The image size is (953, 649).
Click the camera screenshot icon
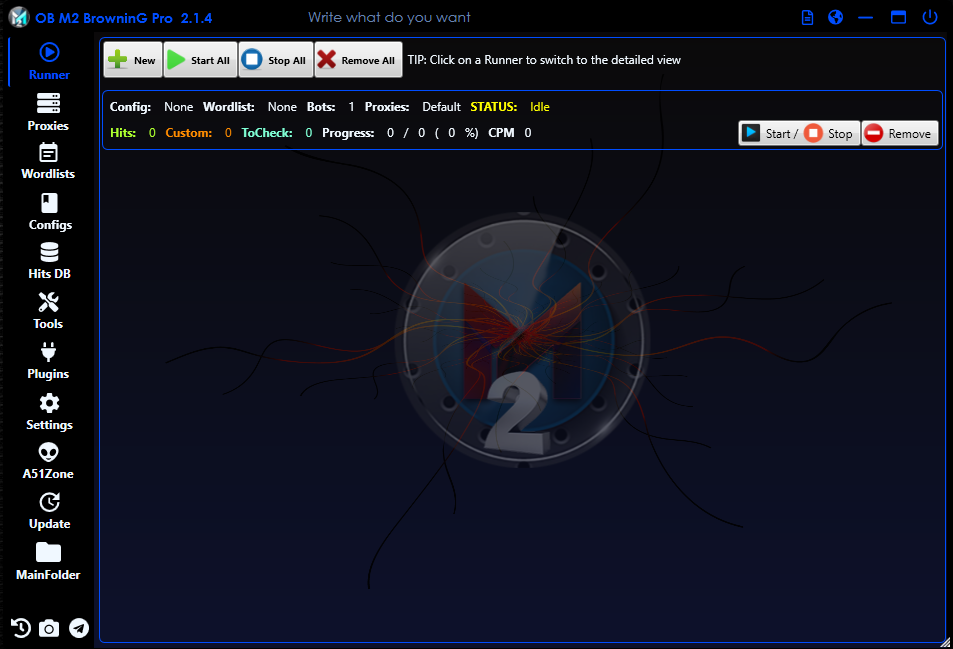(x=49, y=628)
